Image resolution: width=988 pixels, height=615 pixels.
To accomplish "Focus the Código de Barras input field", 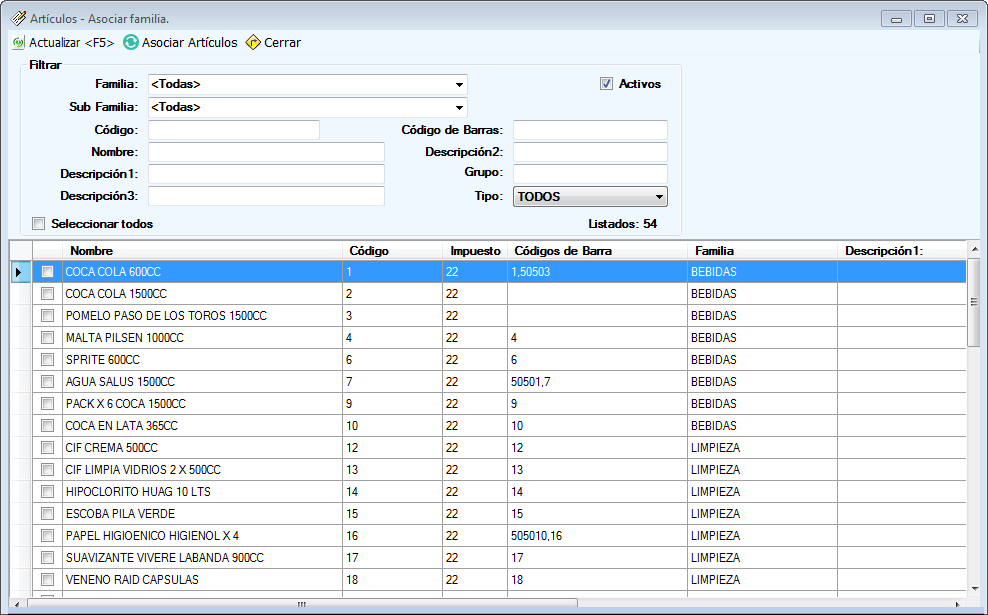I will (x=590, y=130).
